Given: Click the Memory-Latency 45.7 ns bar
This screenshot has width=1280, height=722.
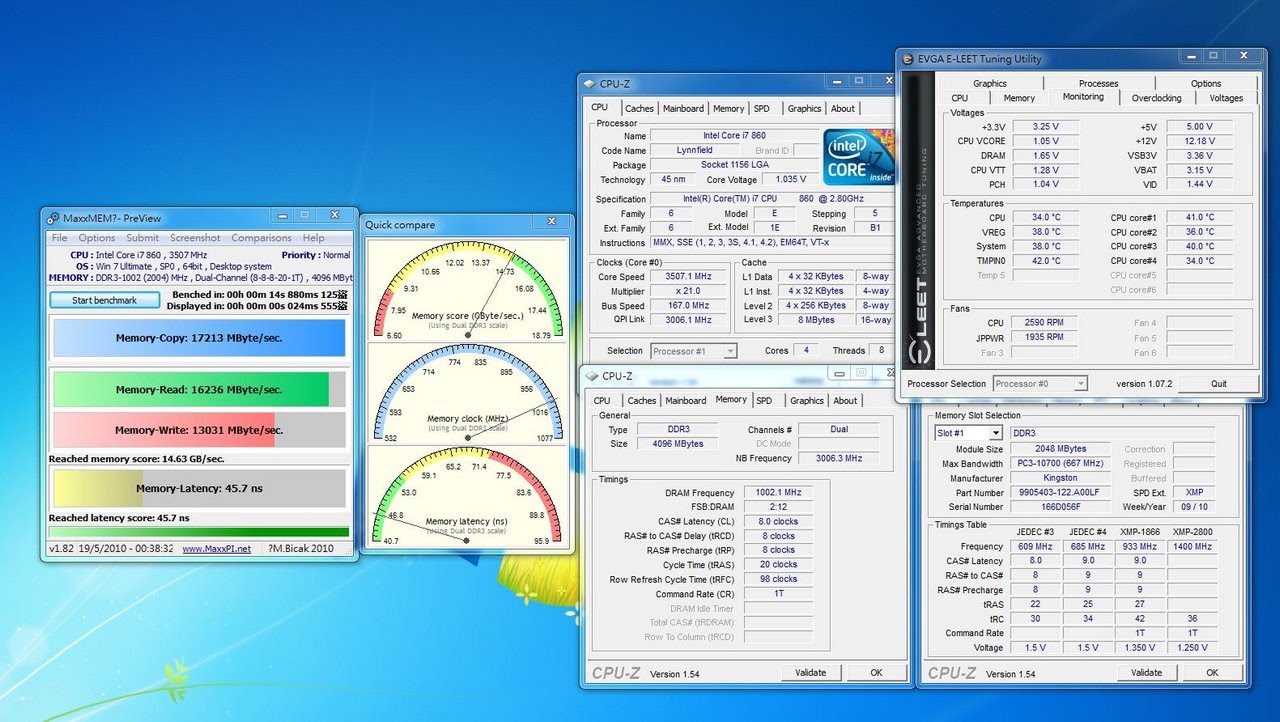Looking at the screenshot, I should coord(199,488).
